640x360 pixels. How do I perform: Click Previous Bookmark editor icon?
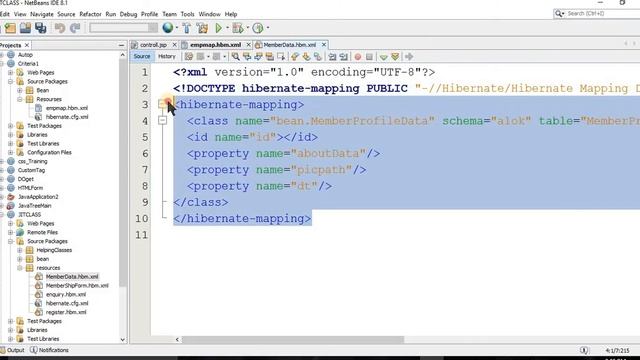point(295,56)
